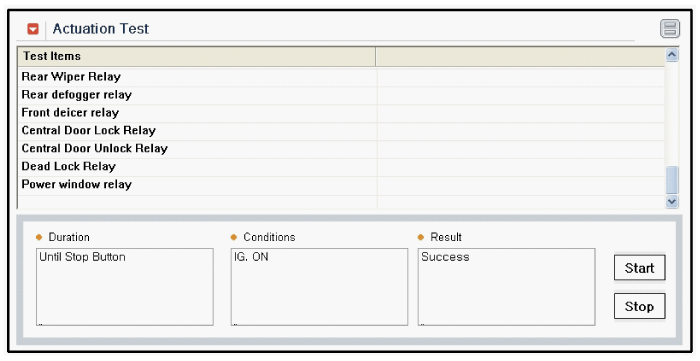
Task: Click the panel layout icon top right
Action: [x=670, y=29]
